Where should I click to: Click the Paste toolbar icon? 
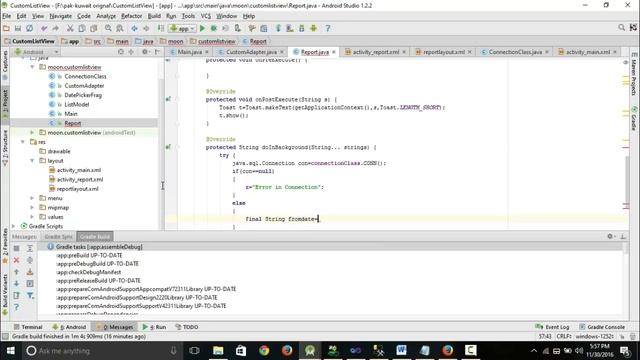93,28
